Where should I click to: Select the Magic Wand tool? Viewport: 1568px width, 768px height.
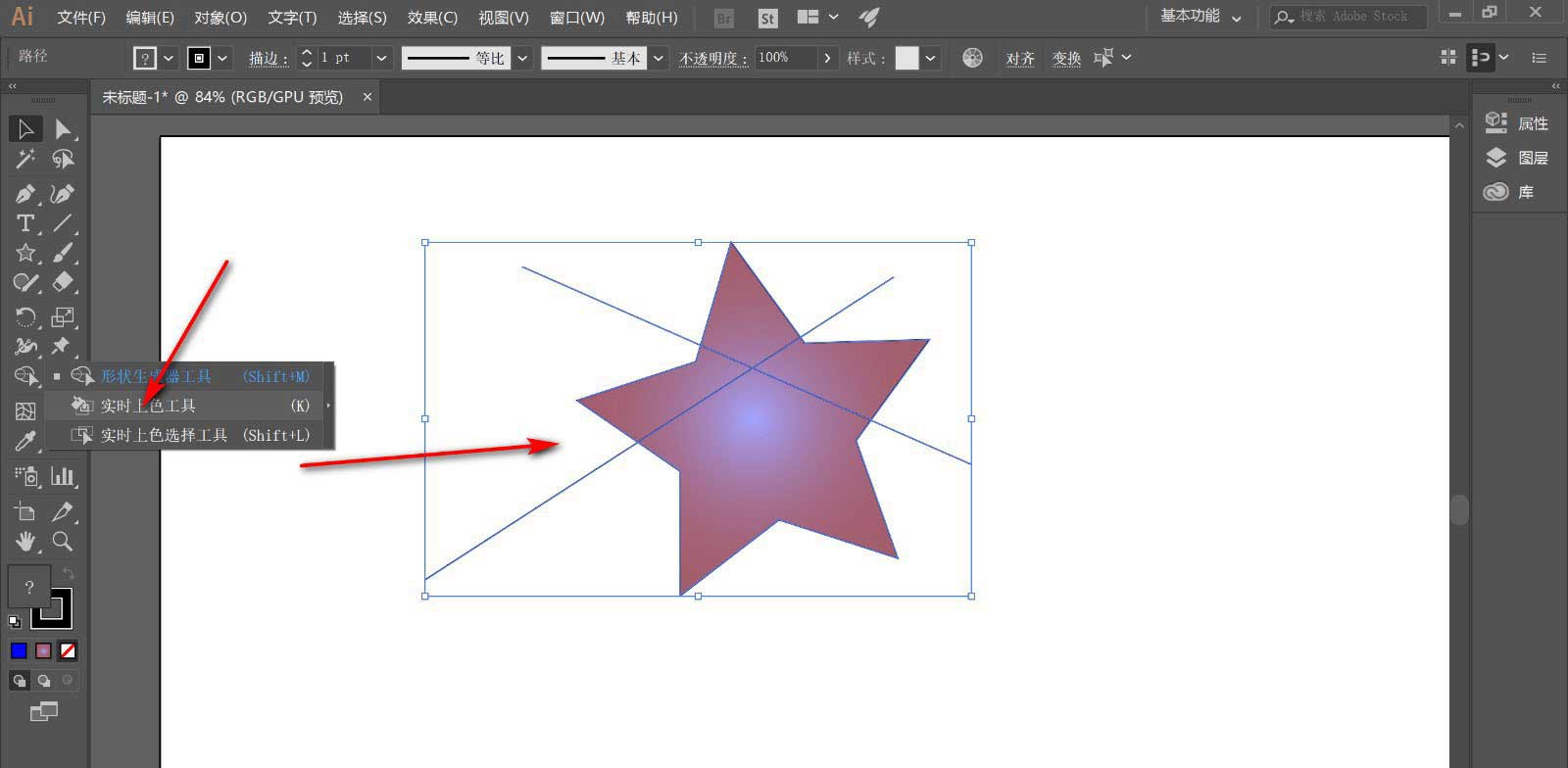click(25, 159)
